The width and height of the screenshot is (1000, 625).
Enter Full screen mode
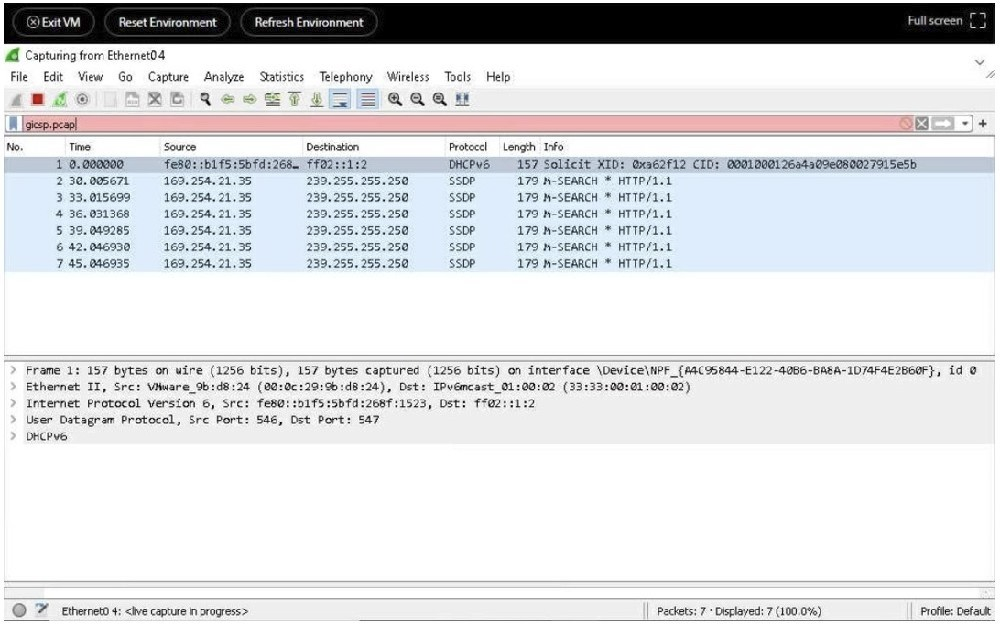[x=946, y=21]
